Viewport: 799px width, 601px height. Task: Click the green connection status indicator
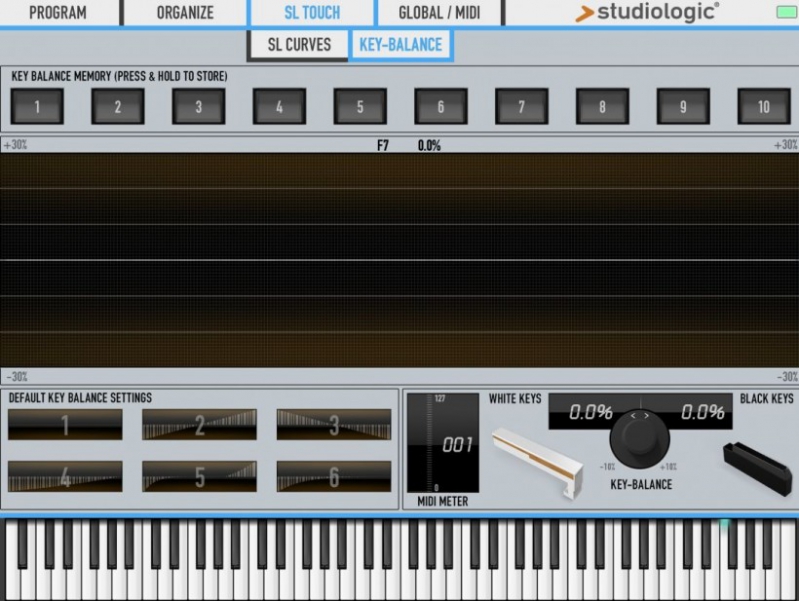point(786,12)
